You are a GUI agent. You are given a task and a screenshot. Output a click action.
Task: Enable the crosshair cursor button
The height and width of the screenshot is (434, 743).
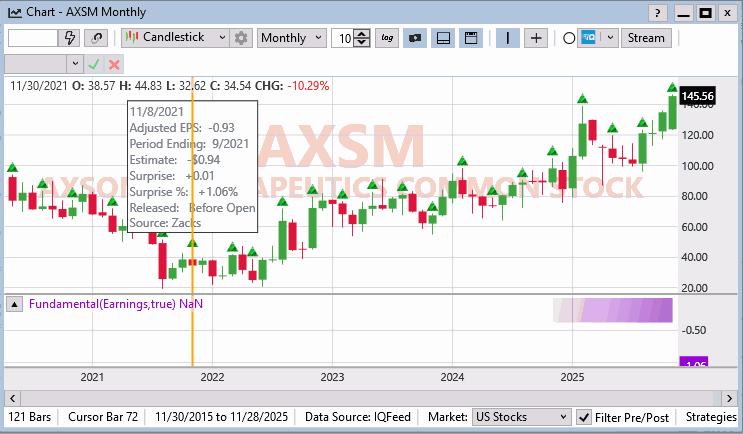[x=536, y=38]
